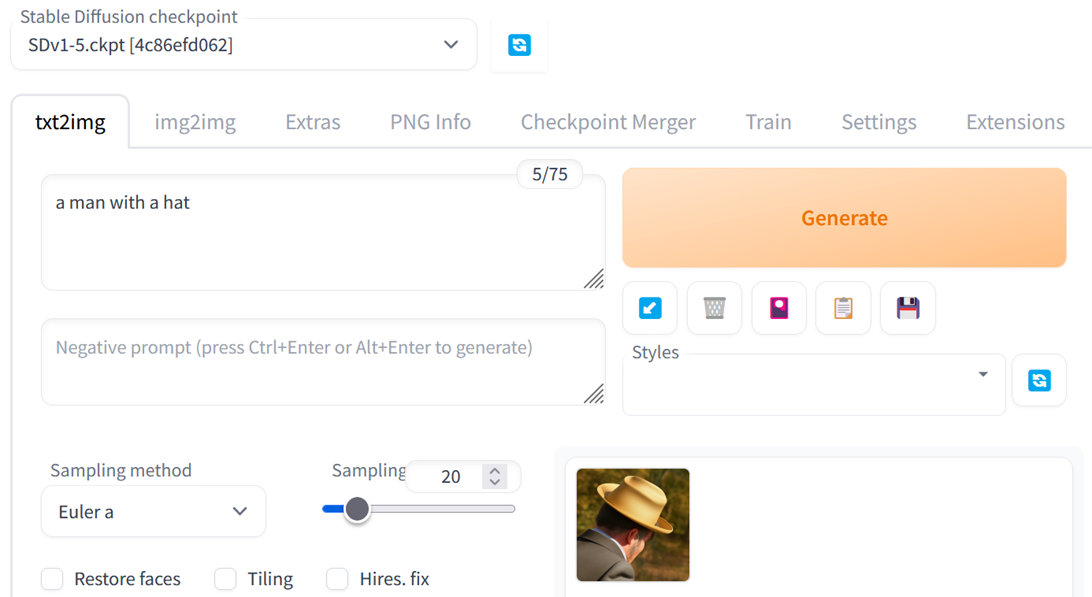Open the Stable Diffusion checkpoint dropdown
This screenshot has width=1092, height=597.
point(243,45)
